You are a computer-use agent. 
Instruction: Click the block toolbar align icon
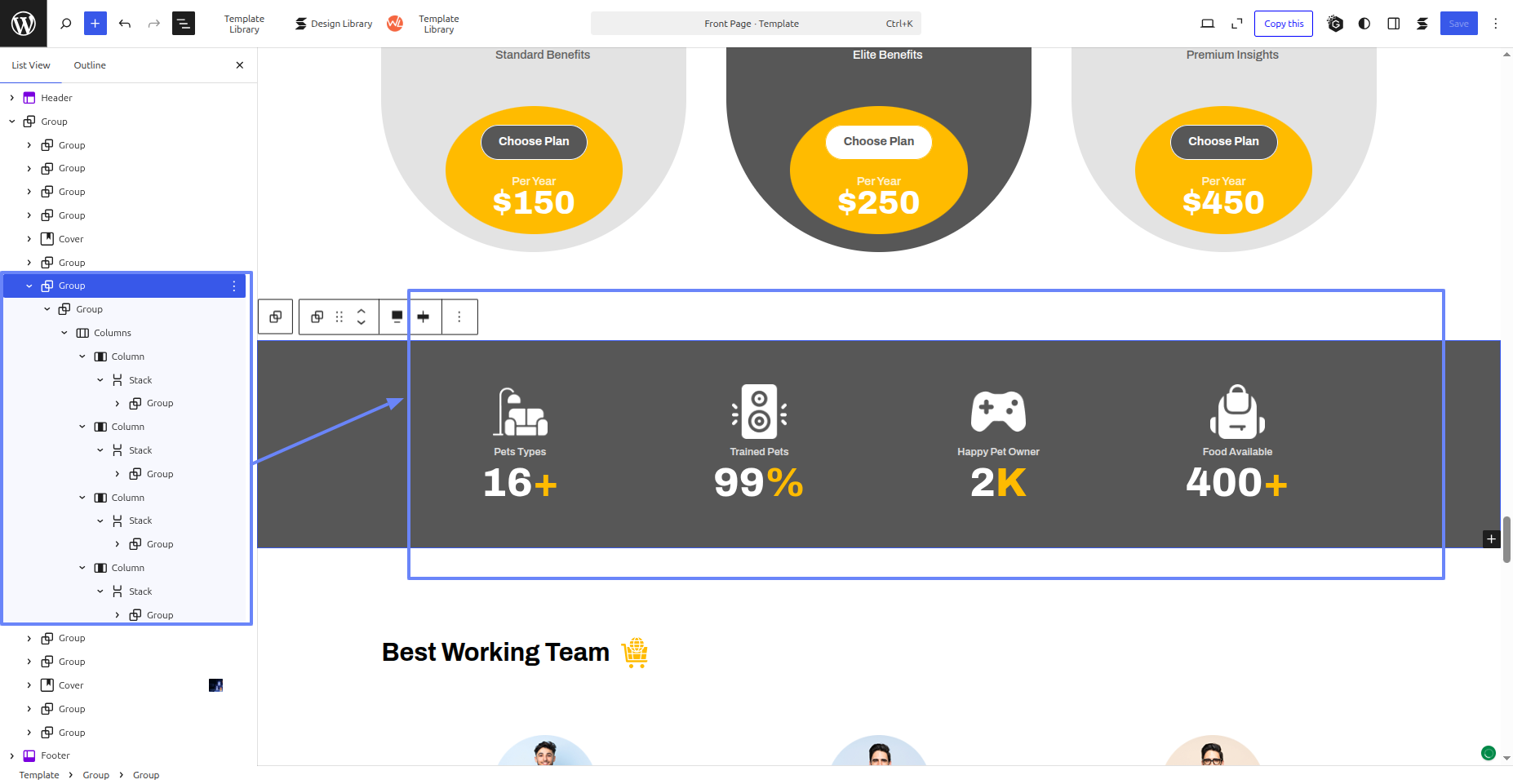[x=397, y=317]
